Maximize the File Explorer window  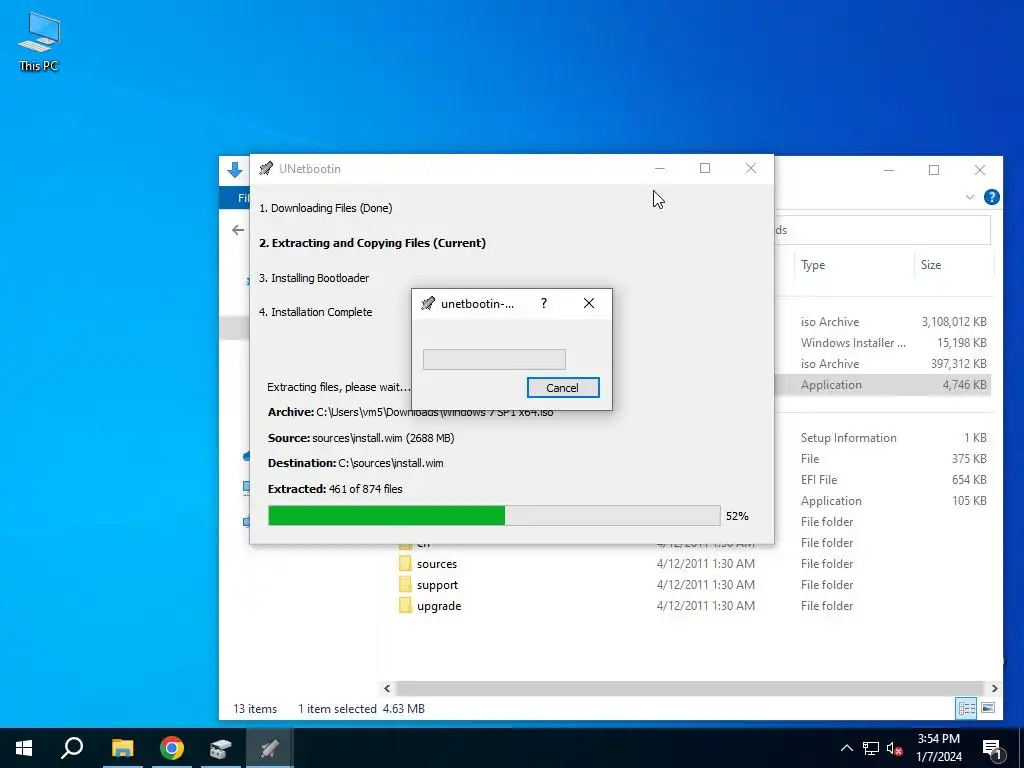click(x=934, y=170)
